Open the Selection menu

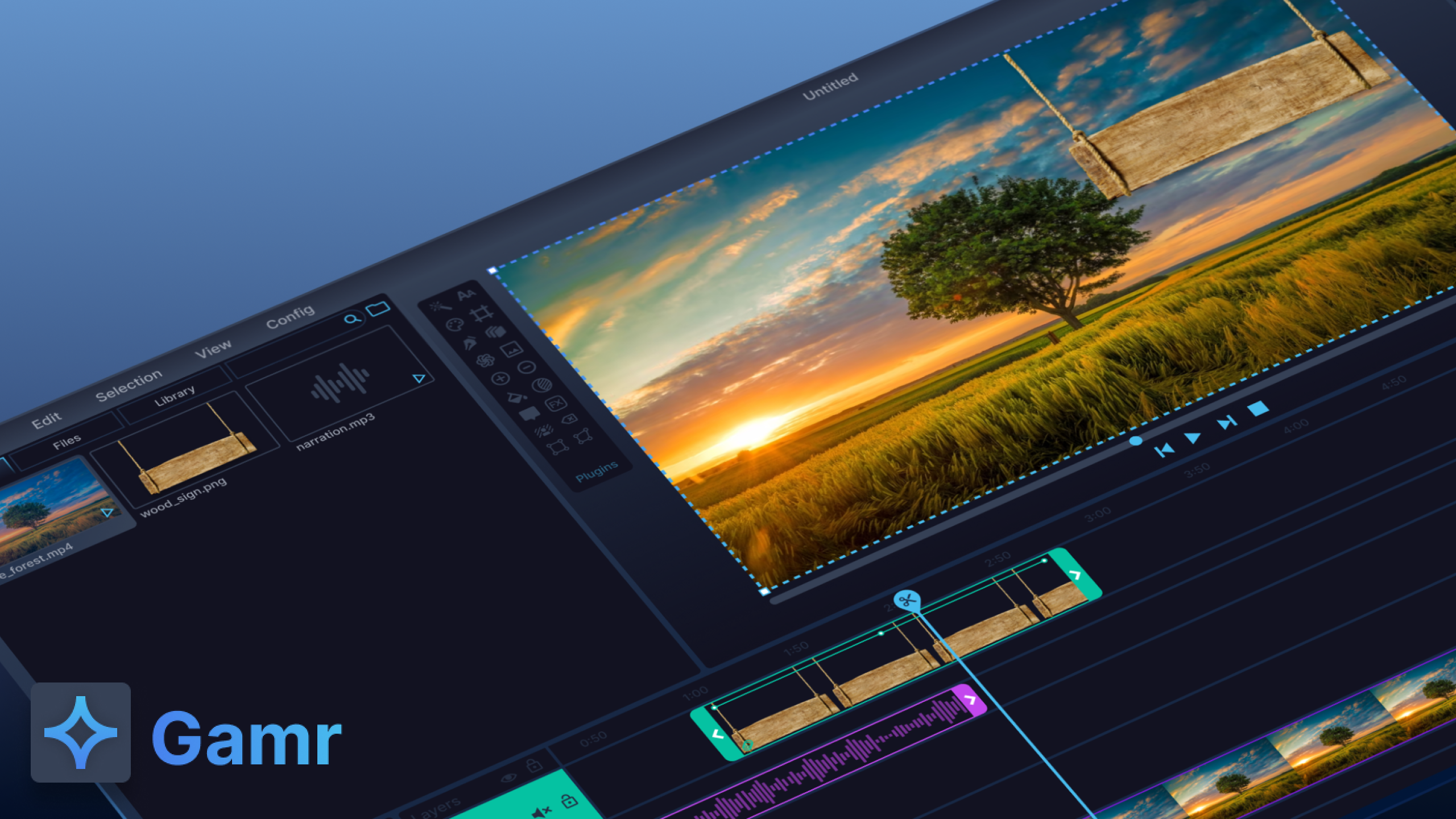(129, 385)
